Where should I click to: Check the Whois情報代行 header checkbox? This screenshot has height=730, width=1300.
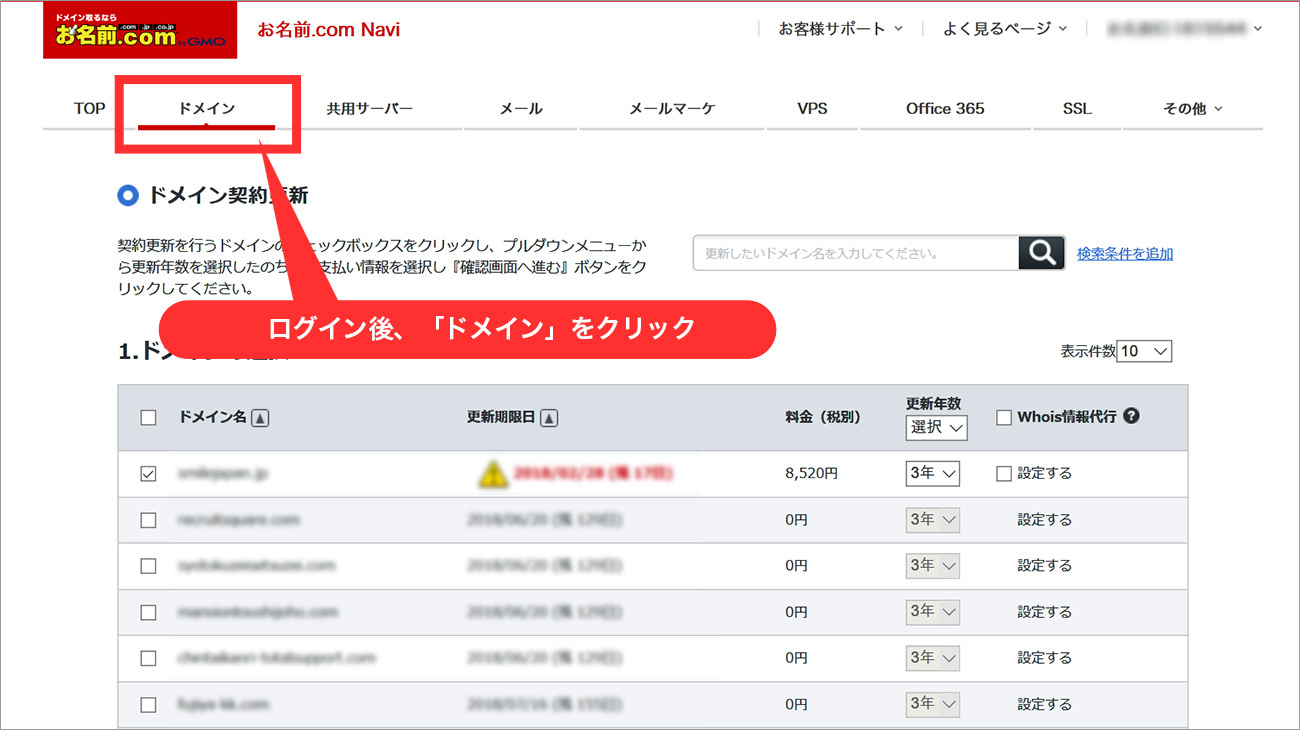1004,418
